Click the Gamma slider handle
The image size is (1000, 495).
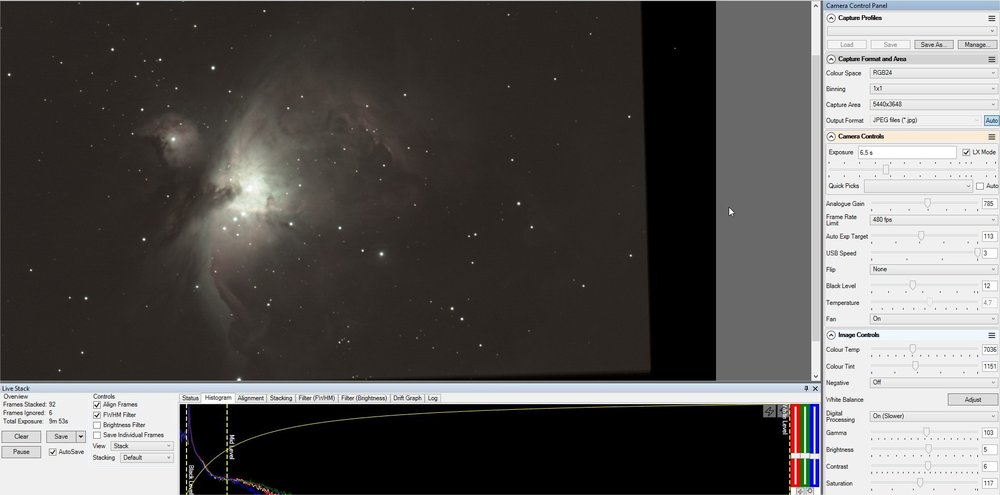click(x=926, y=432)
